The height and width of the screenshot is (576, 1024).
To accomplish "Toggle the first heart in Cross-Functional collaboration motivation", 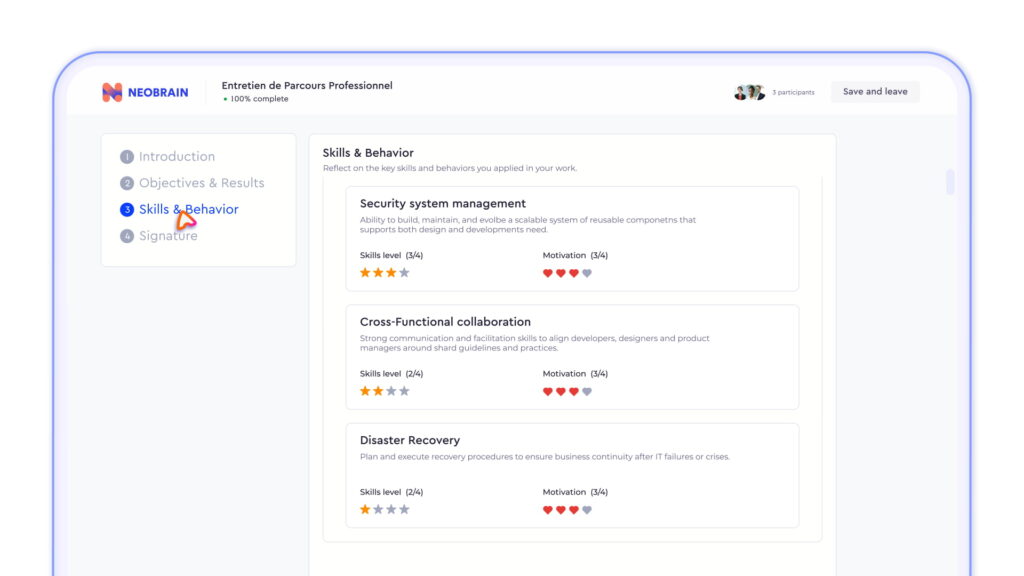I will (x=546, y=390).
